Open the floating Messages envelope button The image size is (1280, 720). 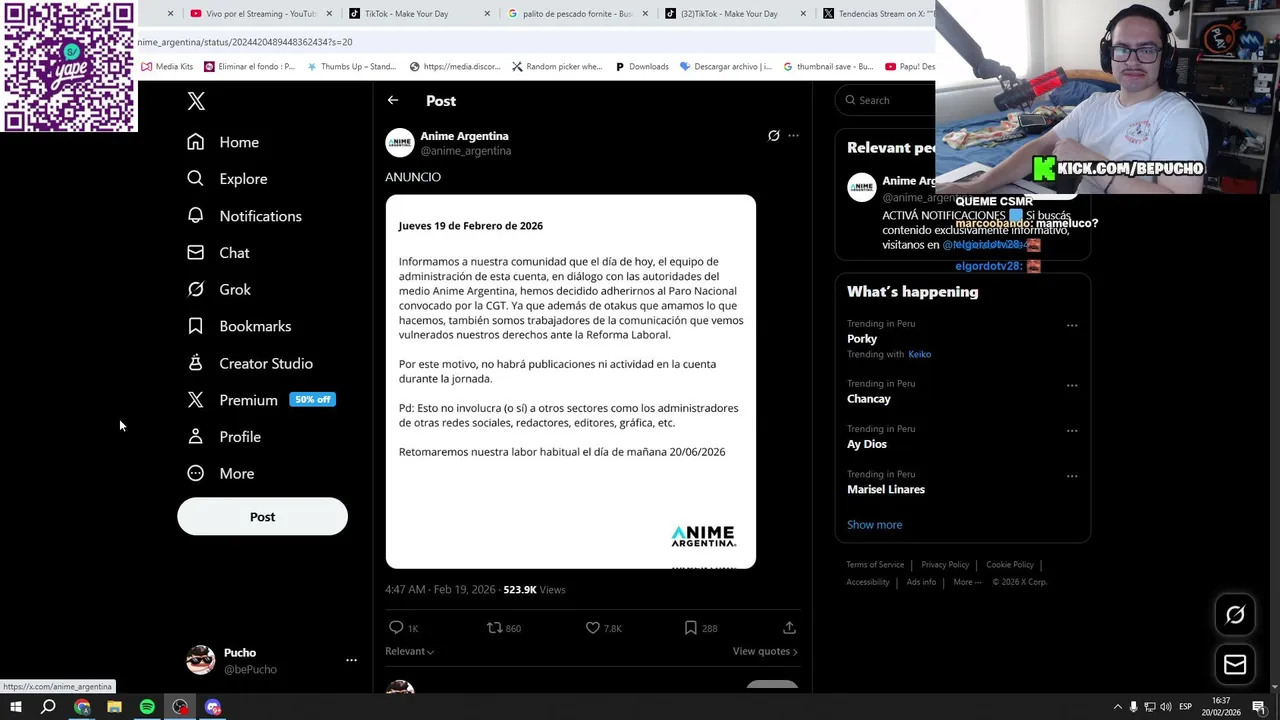(1235, 664)
